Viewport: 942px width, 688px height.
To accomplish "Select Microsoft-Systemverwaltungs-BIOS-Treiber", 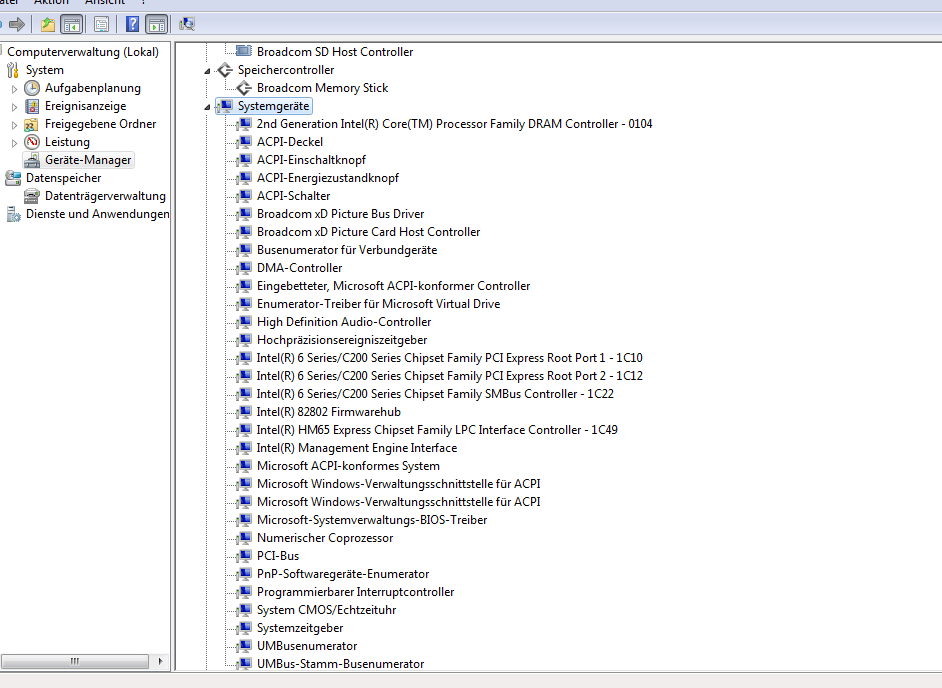I will coord(372,520).
